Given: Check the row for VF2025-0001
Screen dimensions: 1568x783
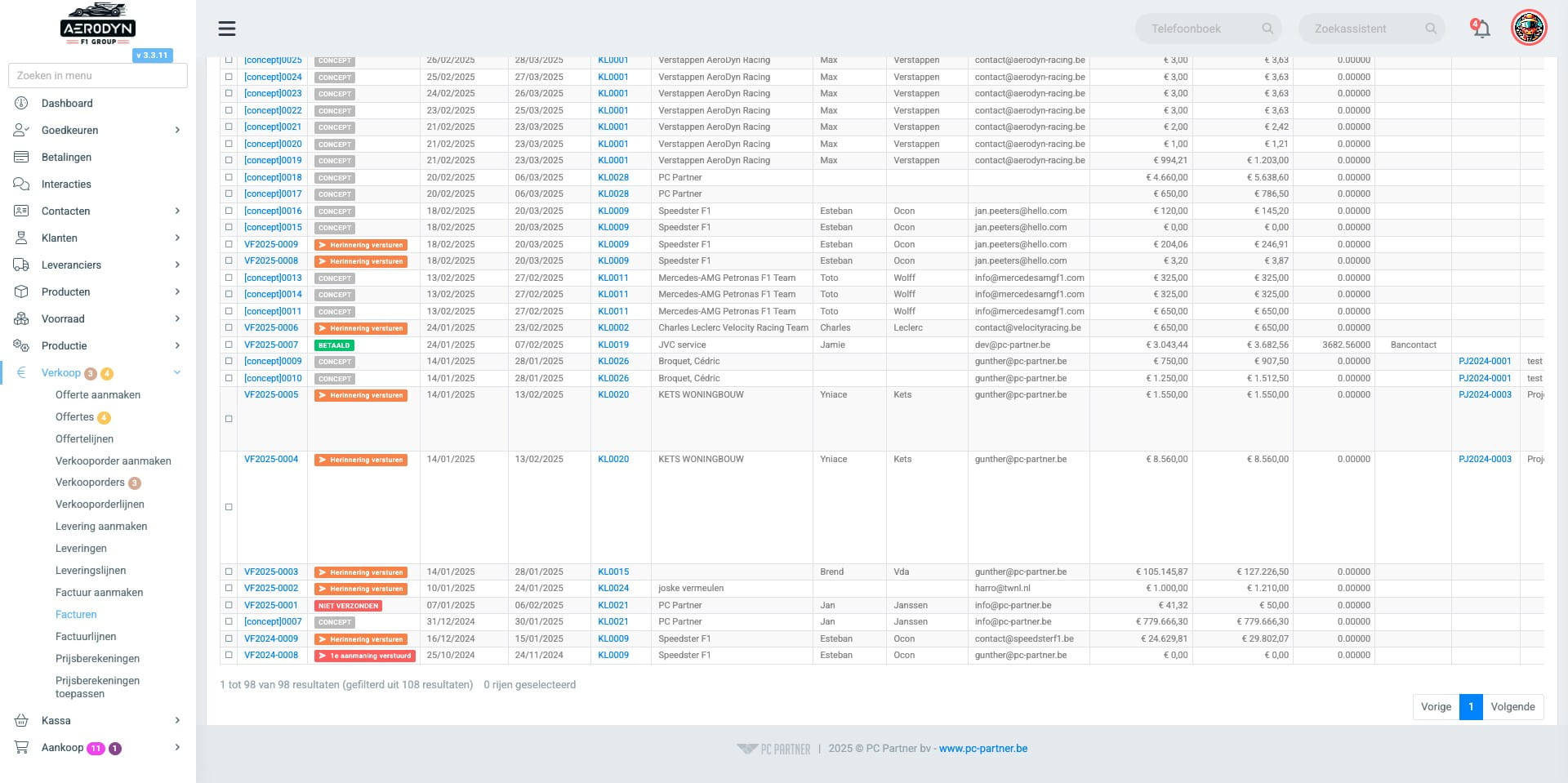Looking at the screenshot, I should (x=229, y=605).
